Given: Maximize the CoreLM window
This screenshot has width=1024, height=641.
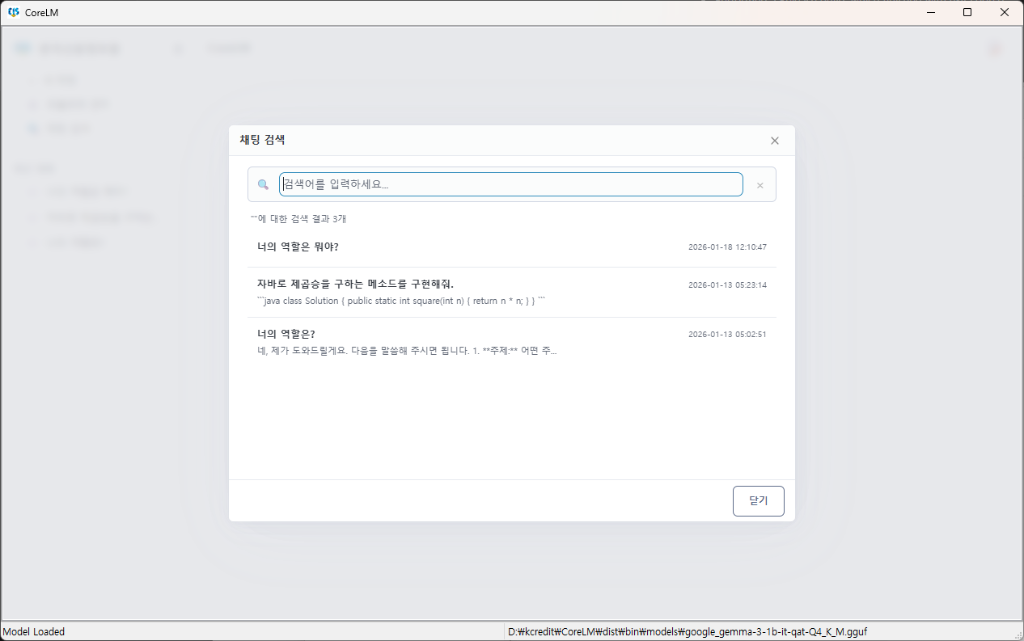Looking at the screenshot, I should pyautogui.click(x=966, y=11).
